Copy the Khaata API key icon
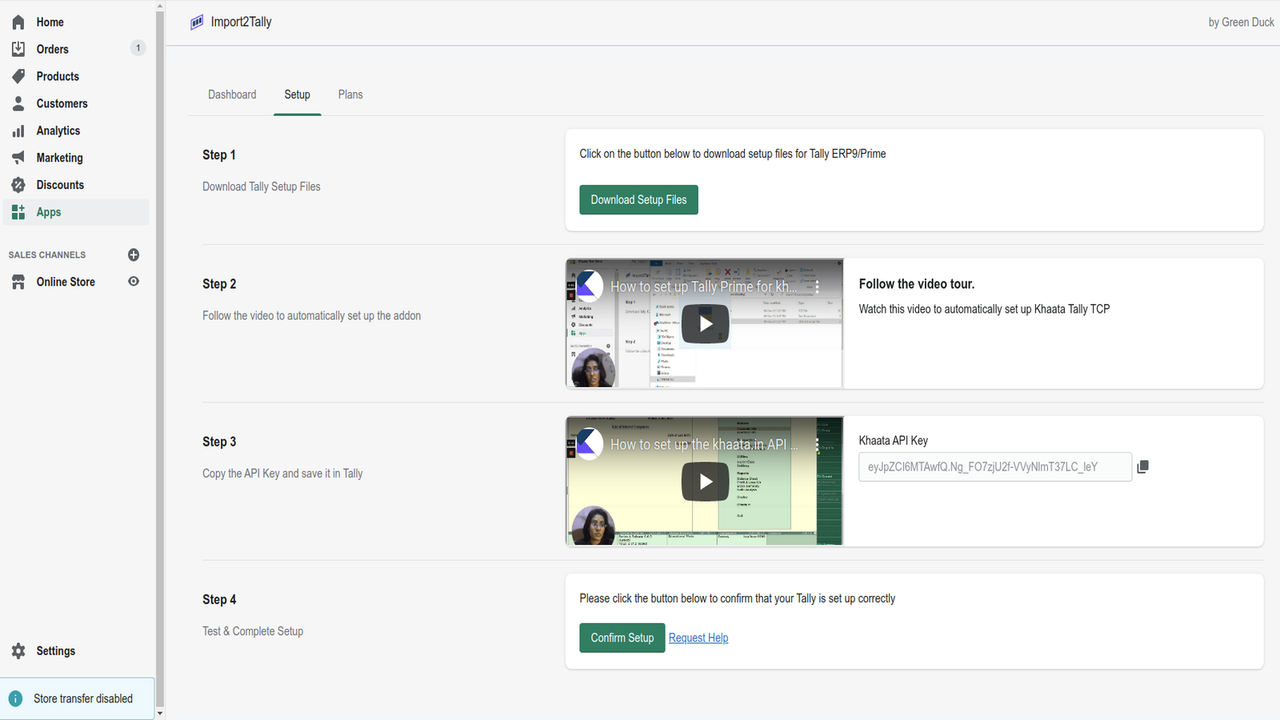This screenshot has height=720, width=1280. [x=1143, y=467]
